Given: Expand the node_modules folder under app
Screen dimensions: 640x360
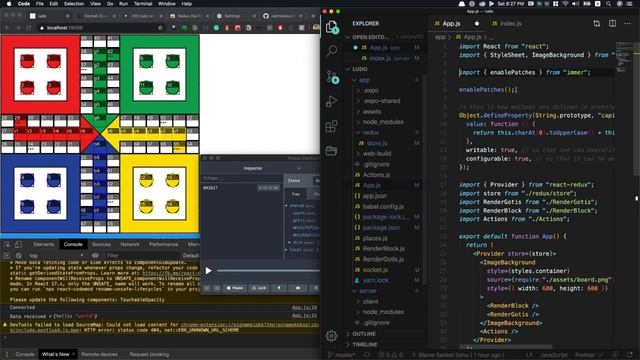Looking at the screenshot, I should (x=382, y=122).
